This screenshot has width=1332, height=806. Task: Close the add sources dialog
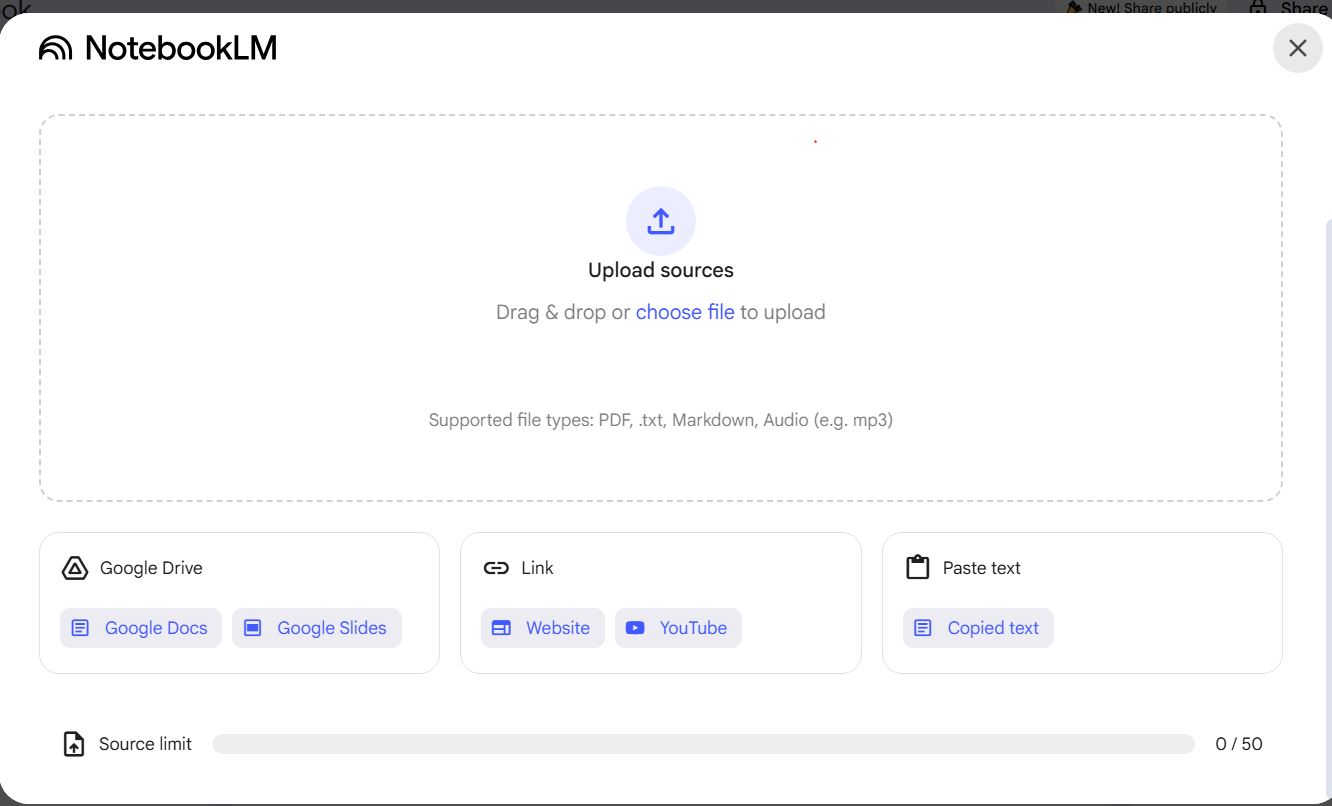click(x=1297, y=48)
